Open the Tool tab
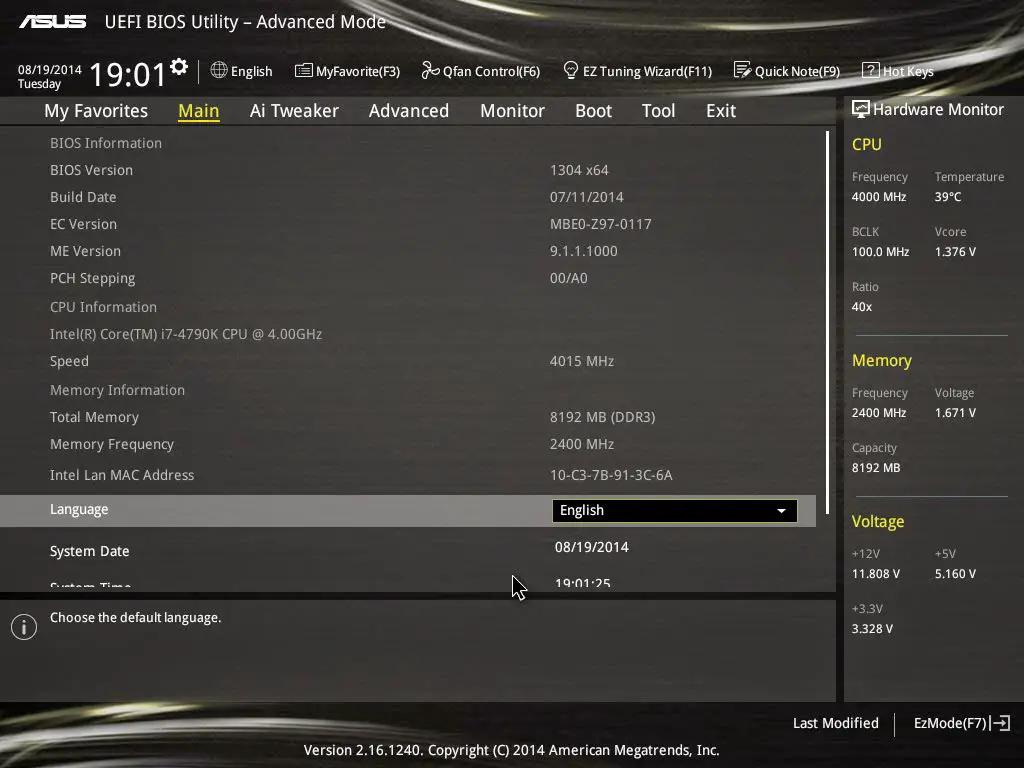Image resolution: width=1024 pixels, height=768 pixels. coord(658,111)
